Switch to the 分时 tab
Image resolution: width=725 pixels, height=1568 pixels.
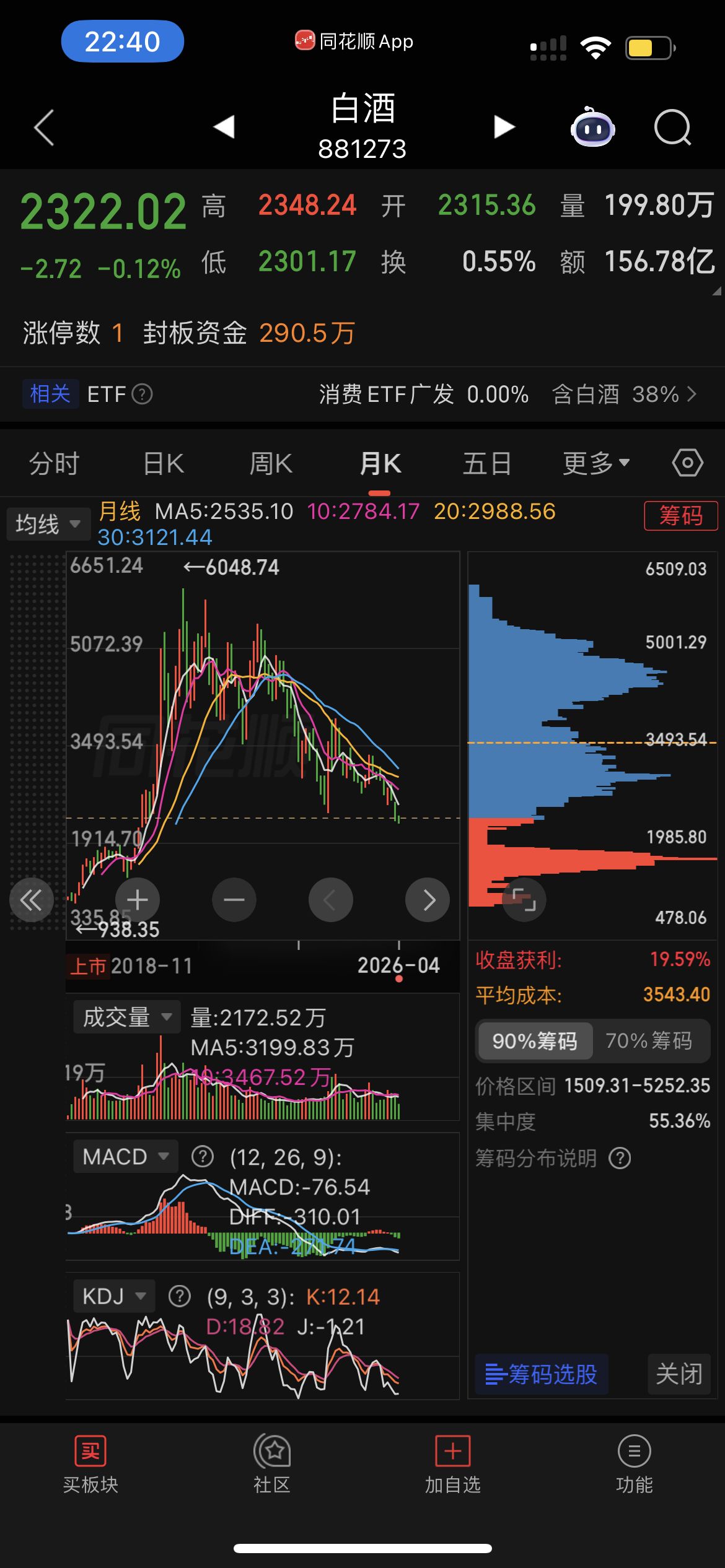pos(54,463)
